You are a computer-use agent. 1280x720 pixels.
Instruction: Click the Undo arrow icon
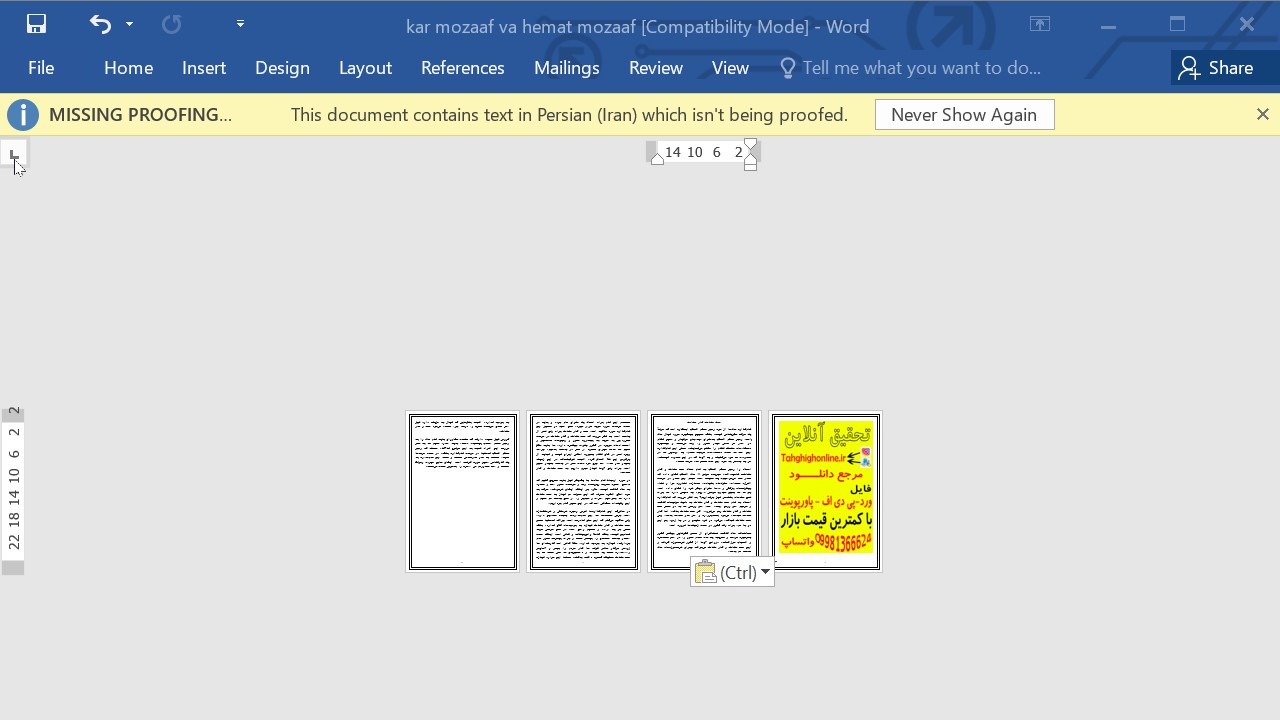(x=100, y=24)
